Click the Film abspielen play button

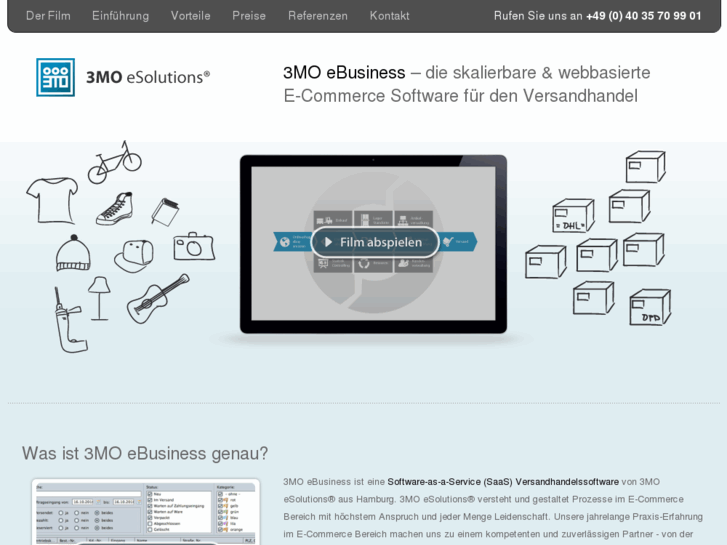point(375,242)
